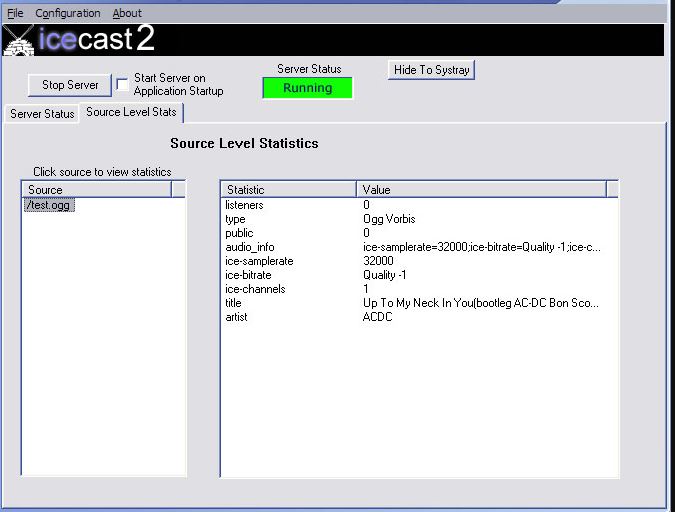The image size is (675, 512).
Task: Select the title statistic row
Action: coord(419,303)
